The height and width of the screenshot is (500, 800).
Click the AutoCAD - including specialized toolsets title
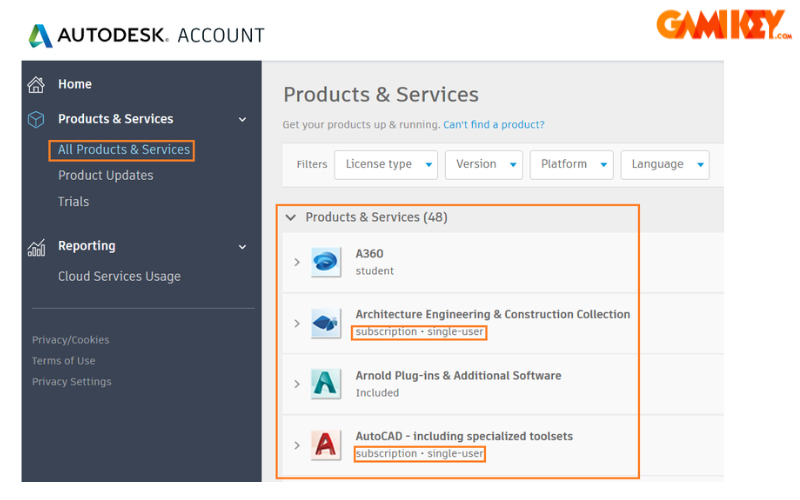pyautogui.click(x=464, y=436)
